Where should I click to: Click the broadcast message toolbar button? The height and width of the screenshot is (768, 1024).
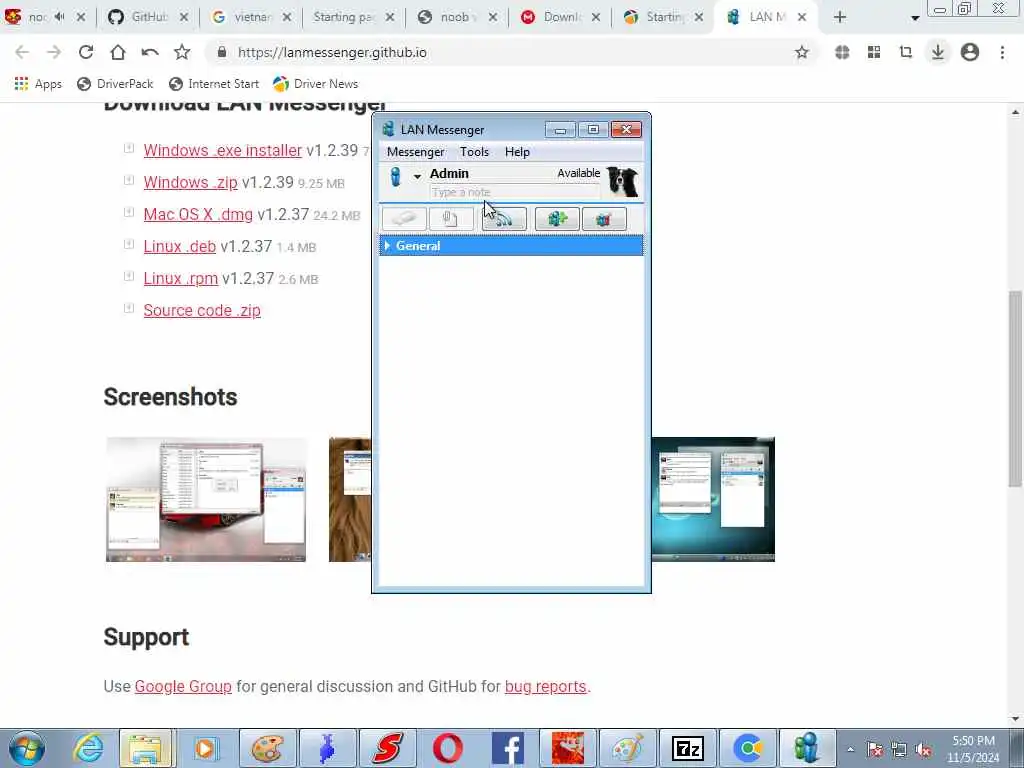504,219
